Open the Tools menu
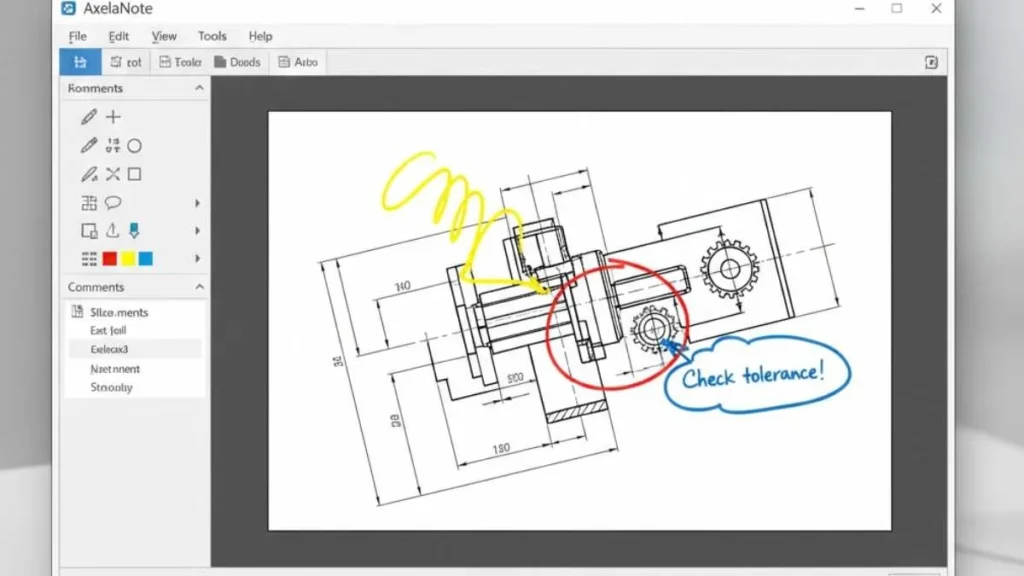This screenshot has width=1024, height=576. pyautogui.click(x=212, y=36)
